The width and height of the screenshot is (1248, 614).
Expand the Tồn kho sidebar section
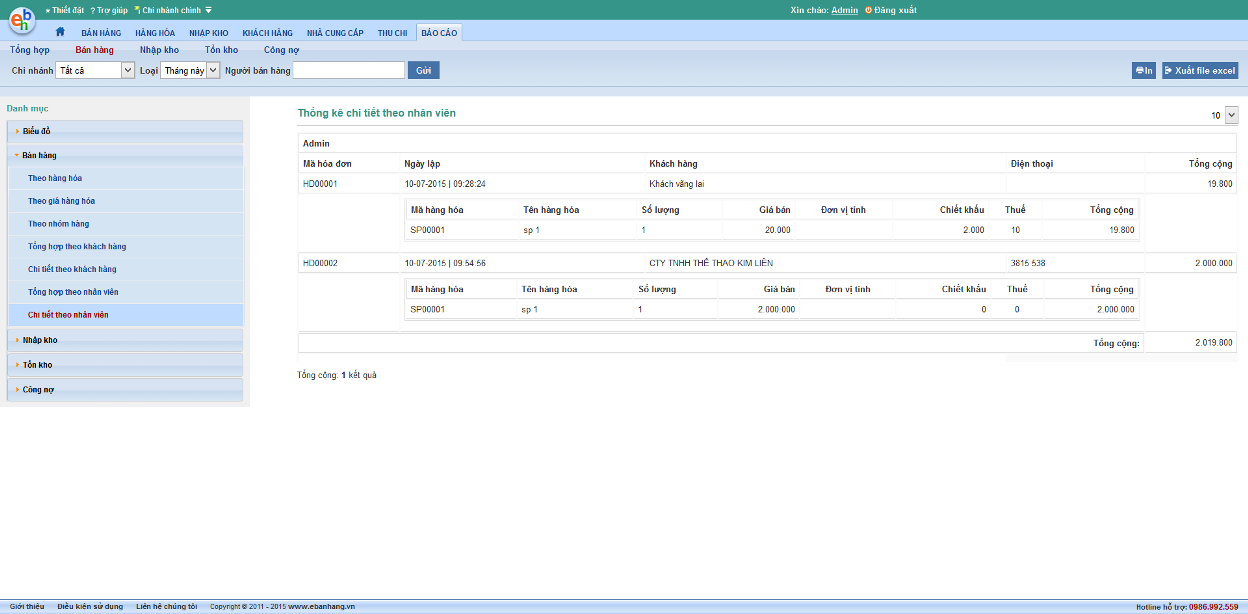125,365
